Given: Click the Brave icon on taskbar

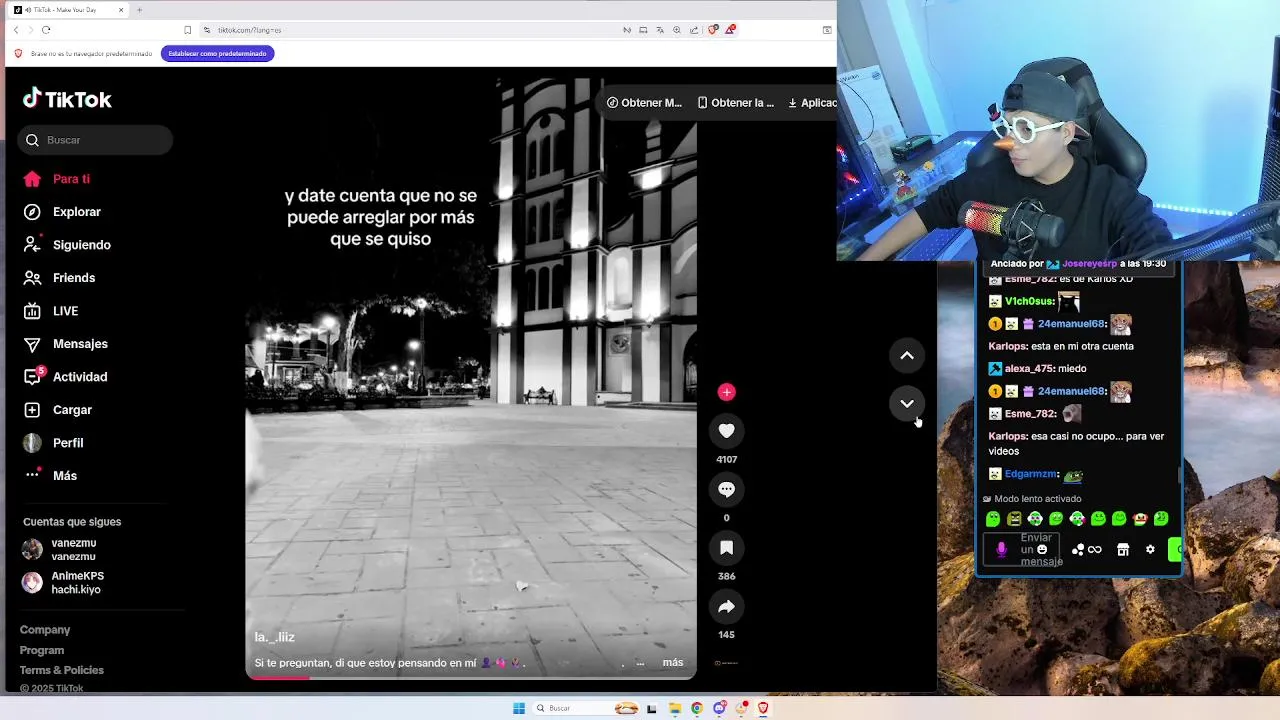Looking at the screenshot, I should pyautogui.click(x=763, y=708).
